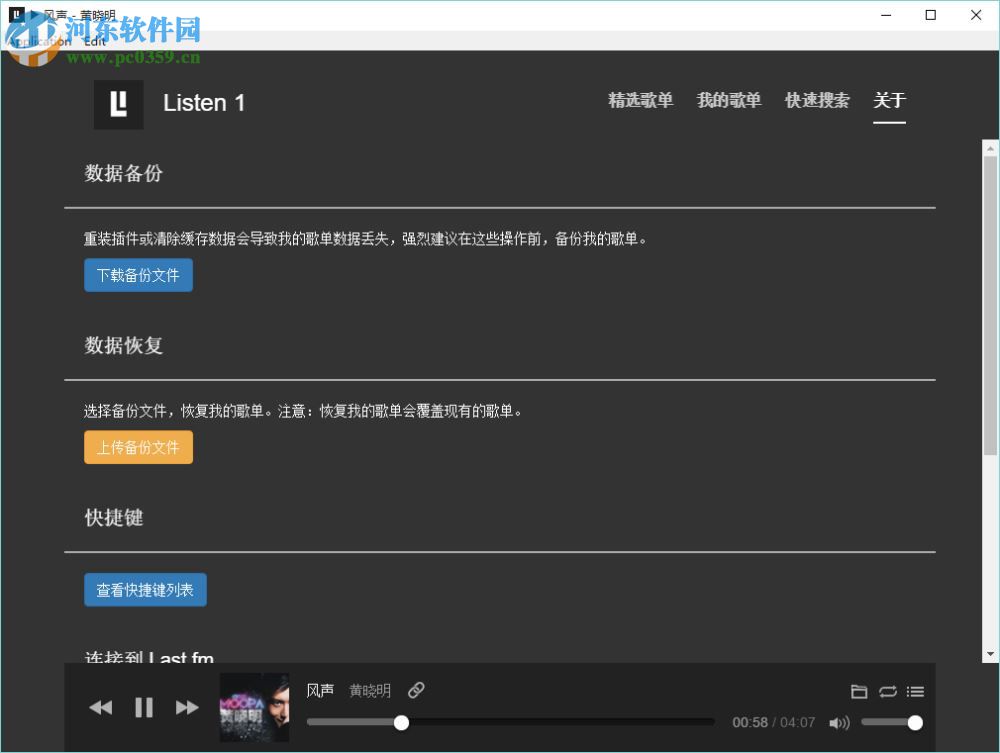Viewport: 1000px width, 753px height.
Task: Open the folder icon in the player bar
Action: tap(859, 691)
